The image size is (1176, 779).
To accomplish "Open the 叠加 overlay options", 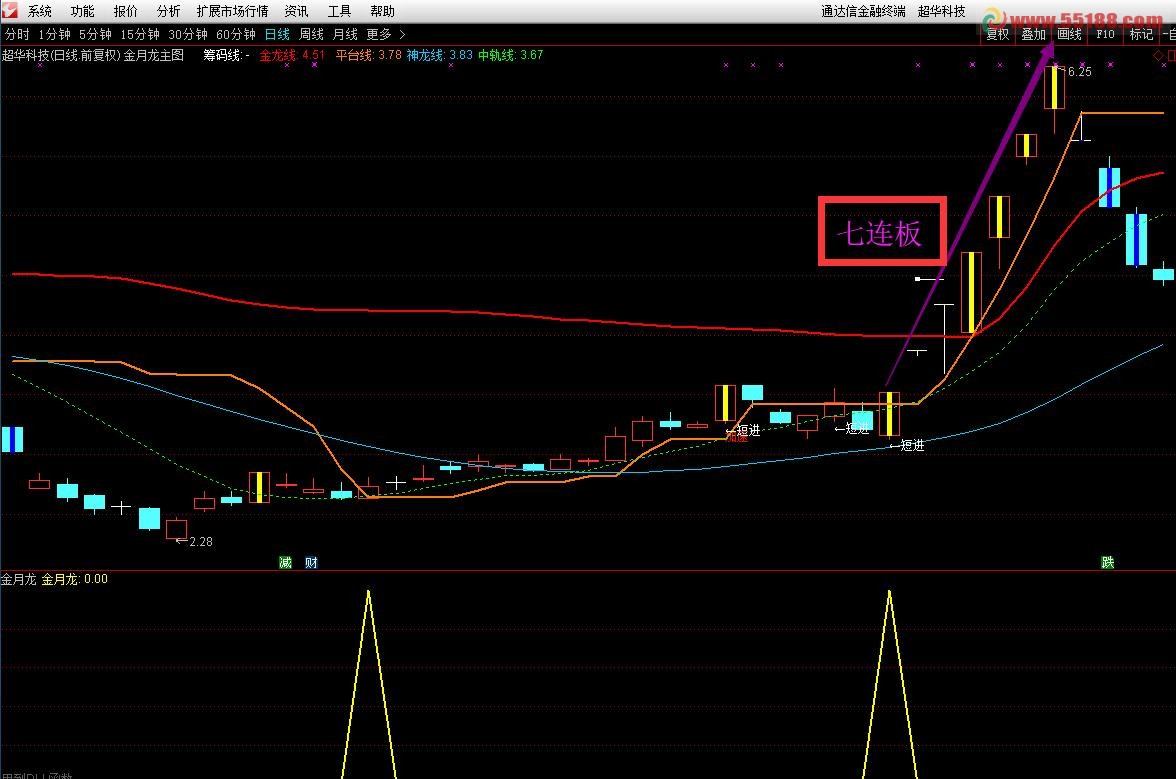I will pos(1033,34).
